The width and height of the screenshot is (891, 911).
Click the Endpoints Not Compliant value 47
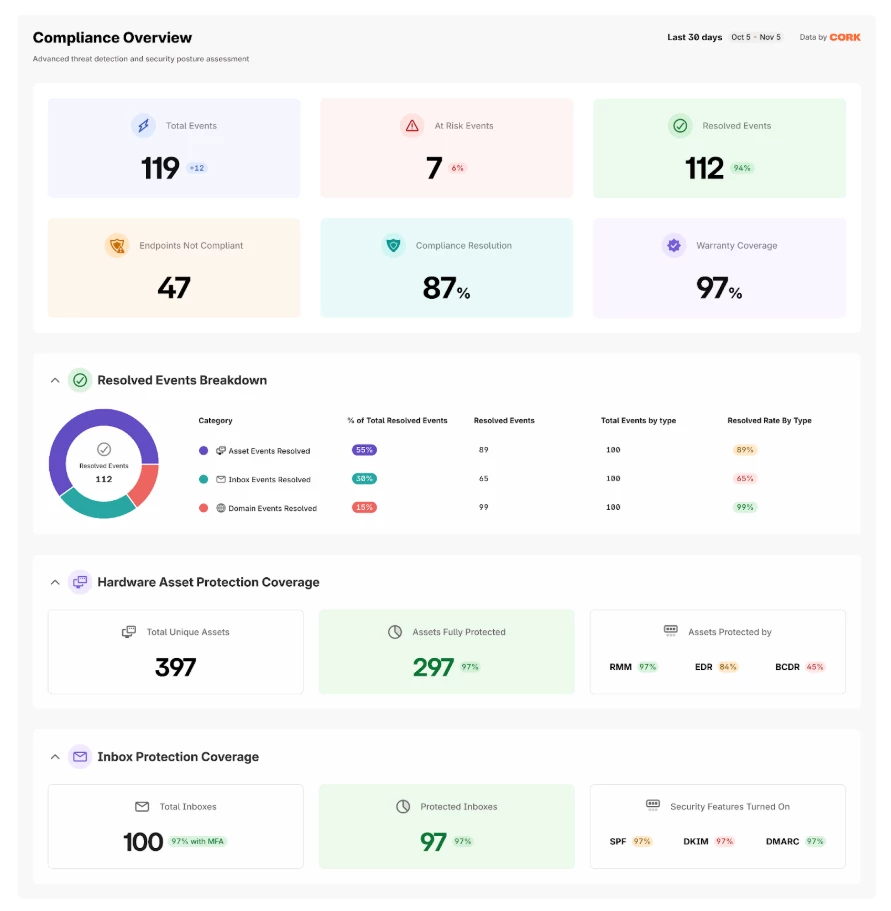click(174, 288)
